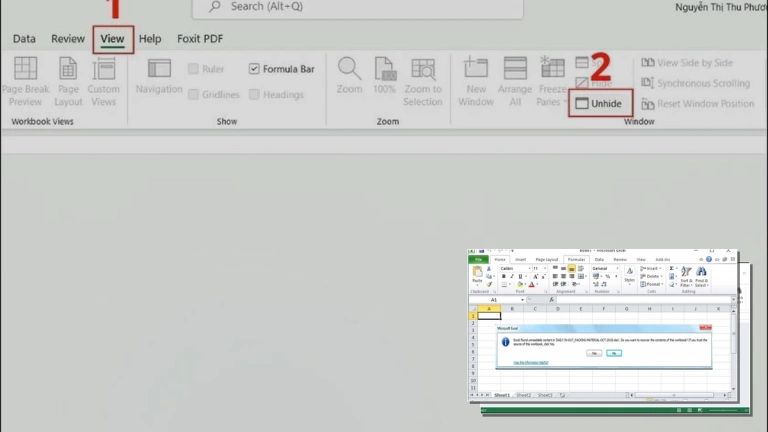Click Reset Window Position
This screenshot has width=768, height=432.
point(697,104)
